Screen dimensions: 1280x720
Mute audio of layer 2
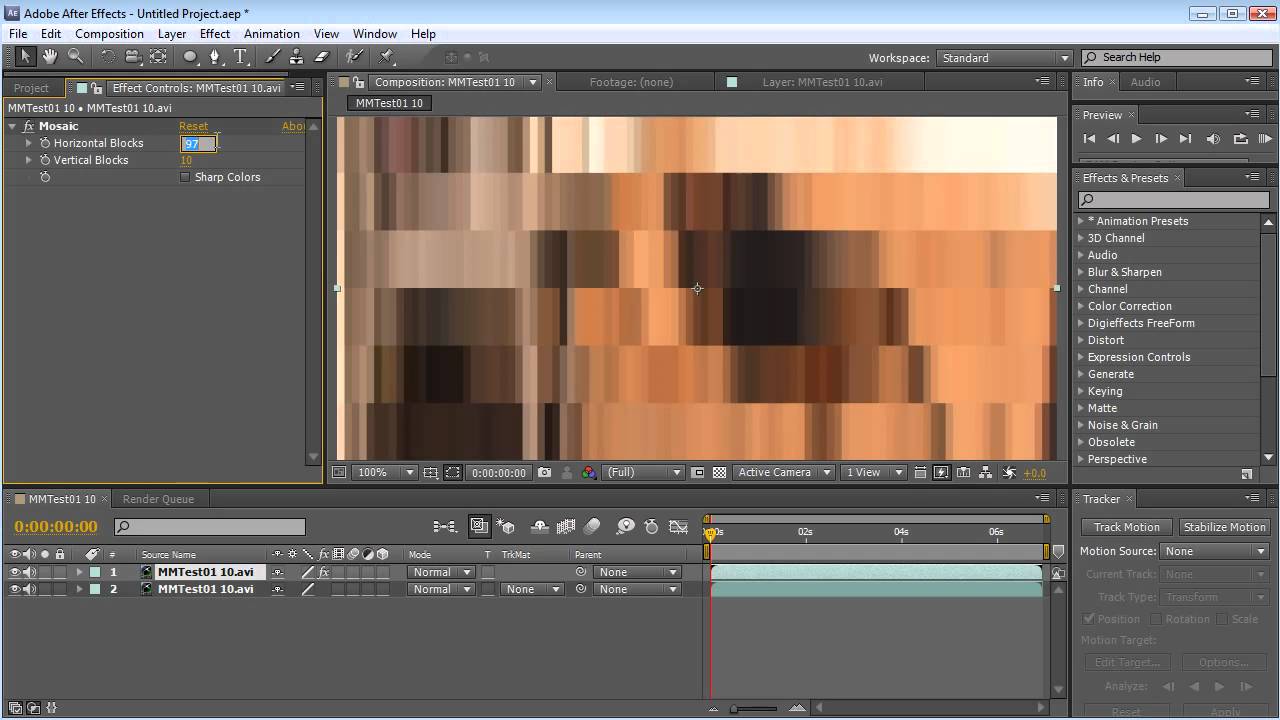(x=30, y=589)
